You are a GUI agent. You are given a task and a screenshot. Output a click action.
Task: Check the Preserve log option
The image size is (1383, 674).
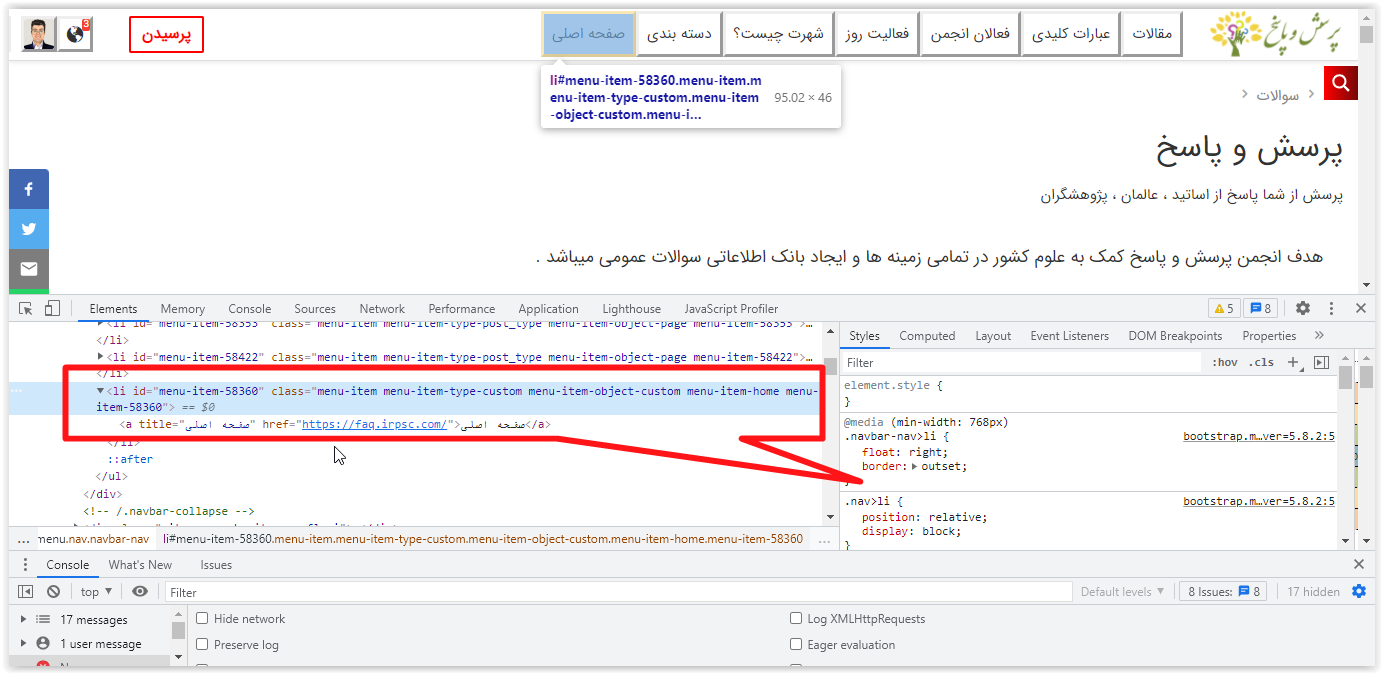(203, 645)
